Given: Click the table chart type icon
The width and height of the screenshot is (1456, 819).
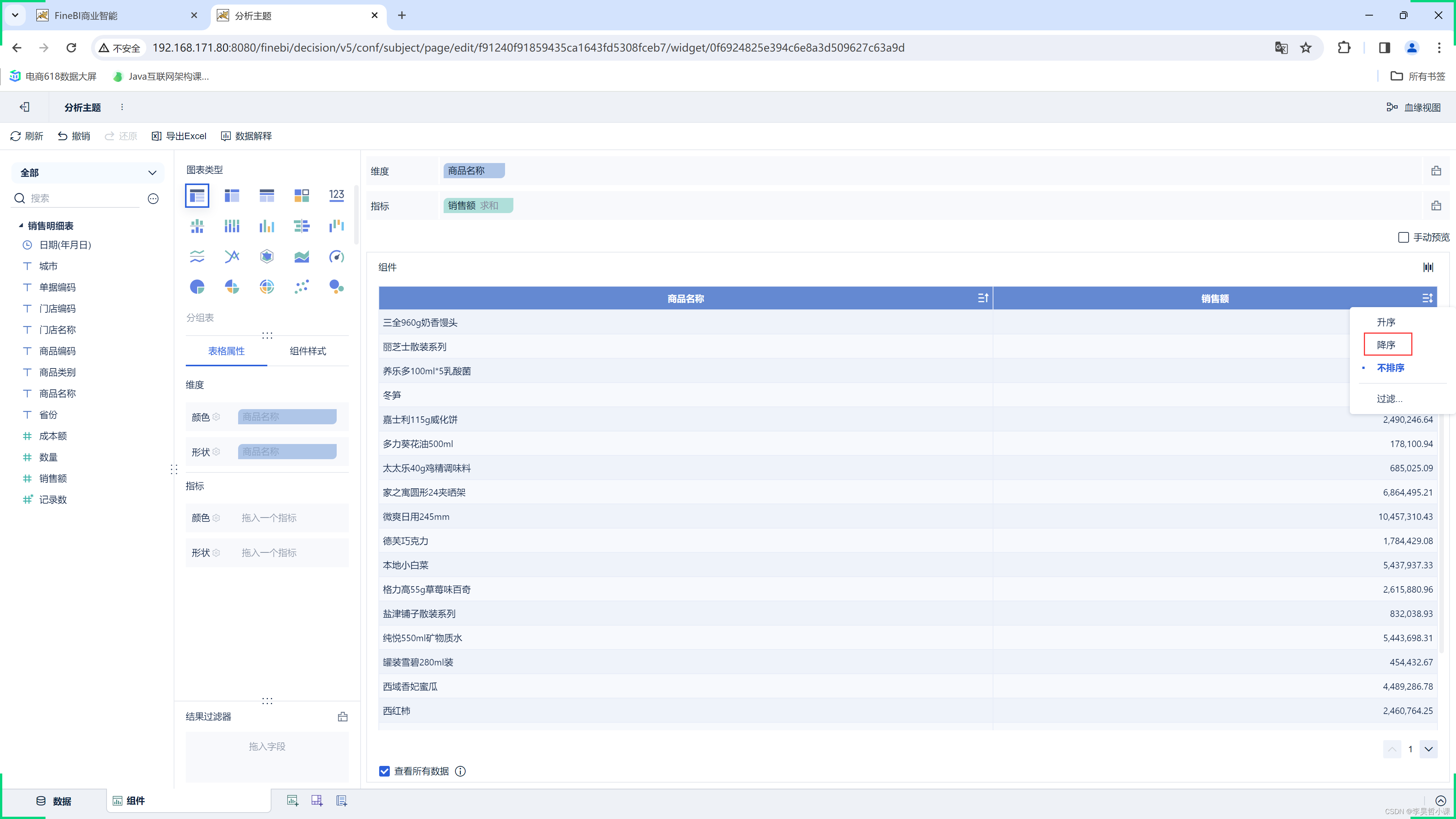Looking at the screenshot, I should [x=197, y=194].
